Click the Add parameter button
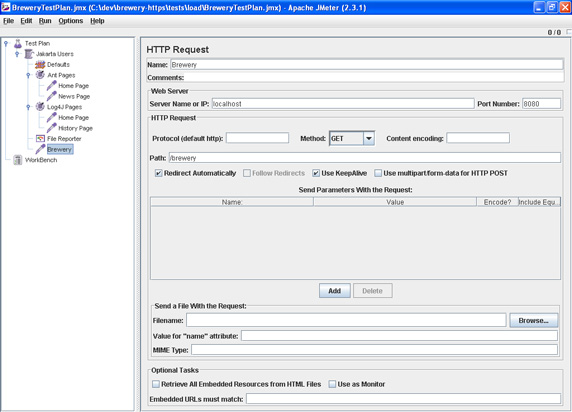572x412 pixels. point(335,291)
